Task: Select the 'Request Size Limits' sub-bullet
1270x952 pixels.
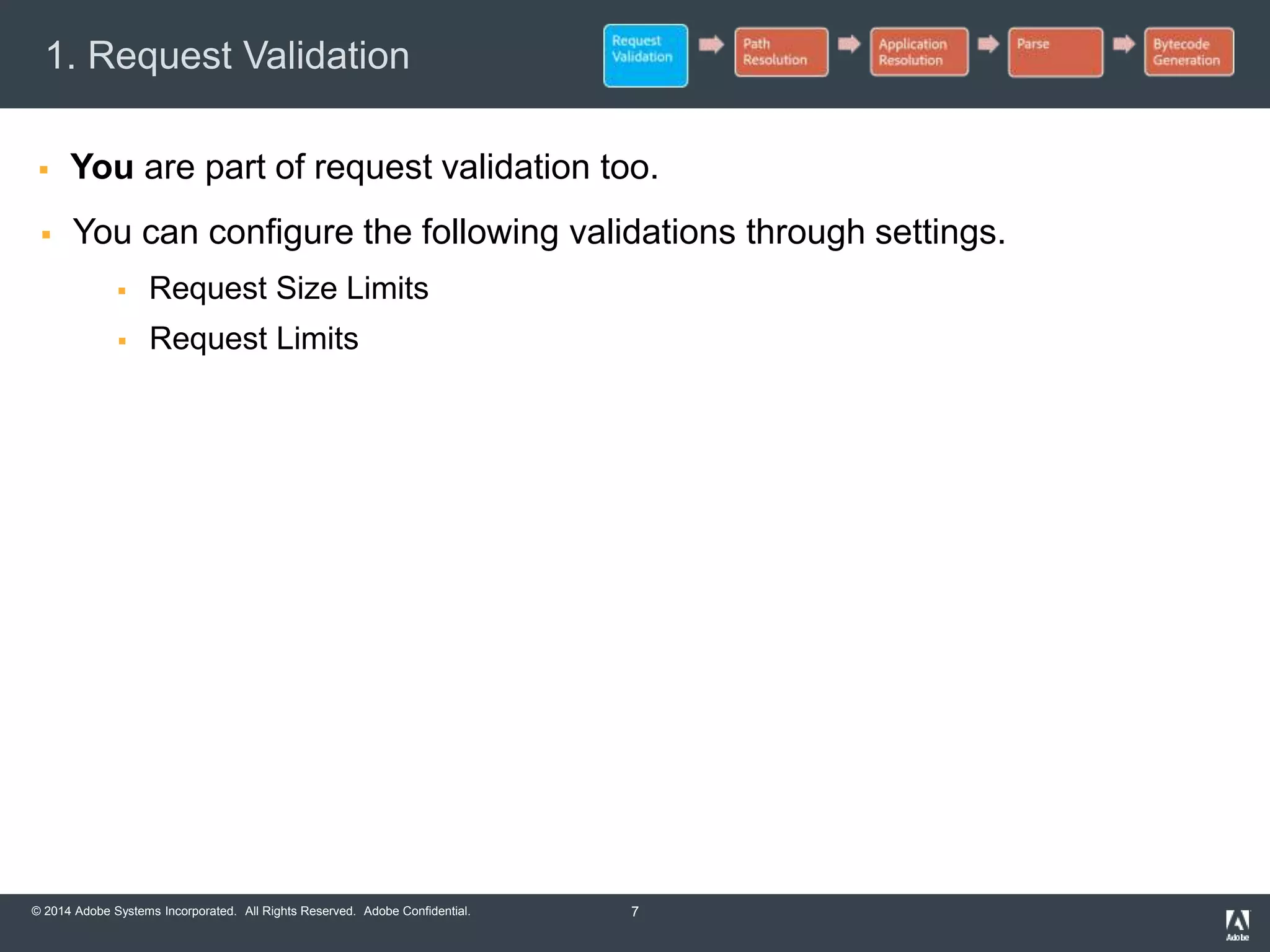Action: click(x=289, y=288)
